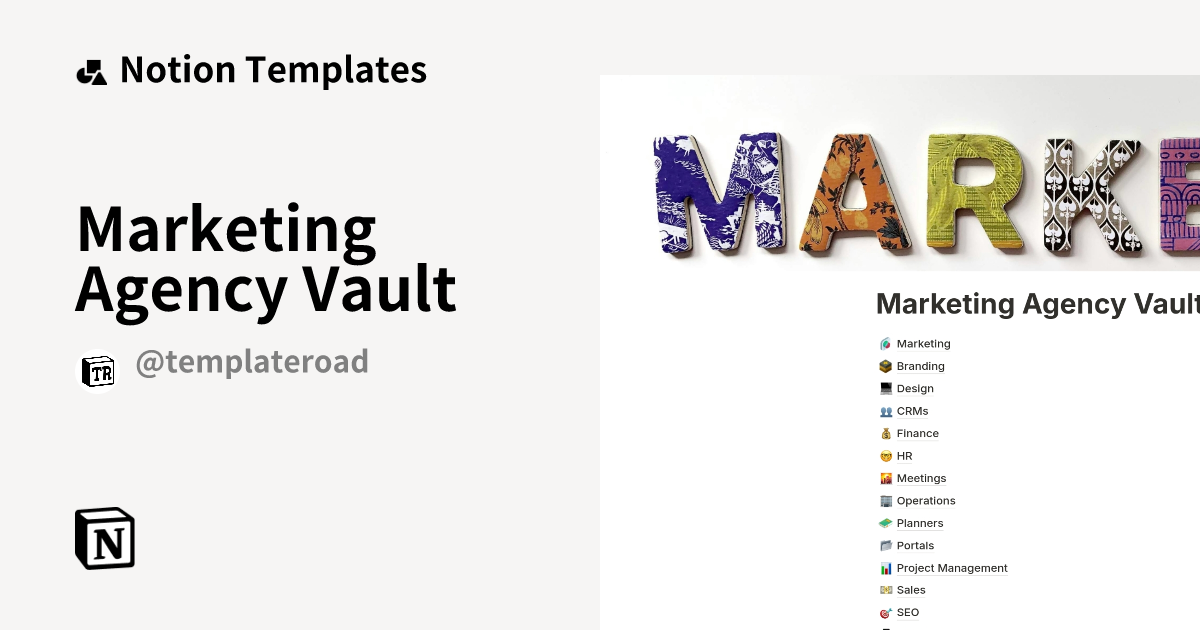The image size is (1200, 630).
Task: Click the Project Management bar chart icon
Action: click(885, 568)
